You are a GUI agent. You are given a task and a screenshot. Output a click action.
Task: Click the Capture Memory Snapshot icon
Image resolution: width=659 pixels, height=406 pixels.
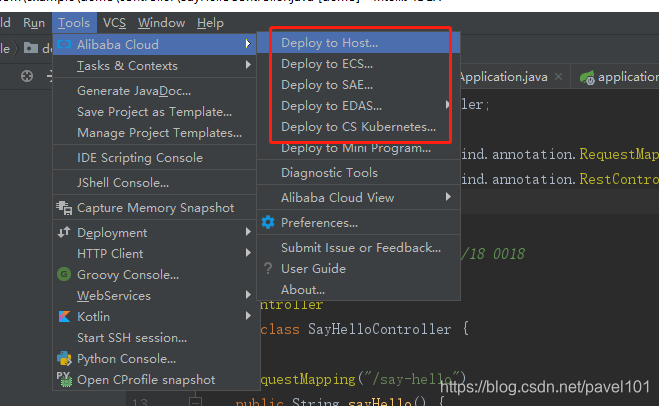64,208
